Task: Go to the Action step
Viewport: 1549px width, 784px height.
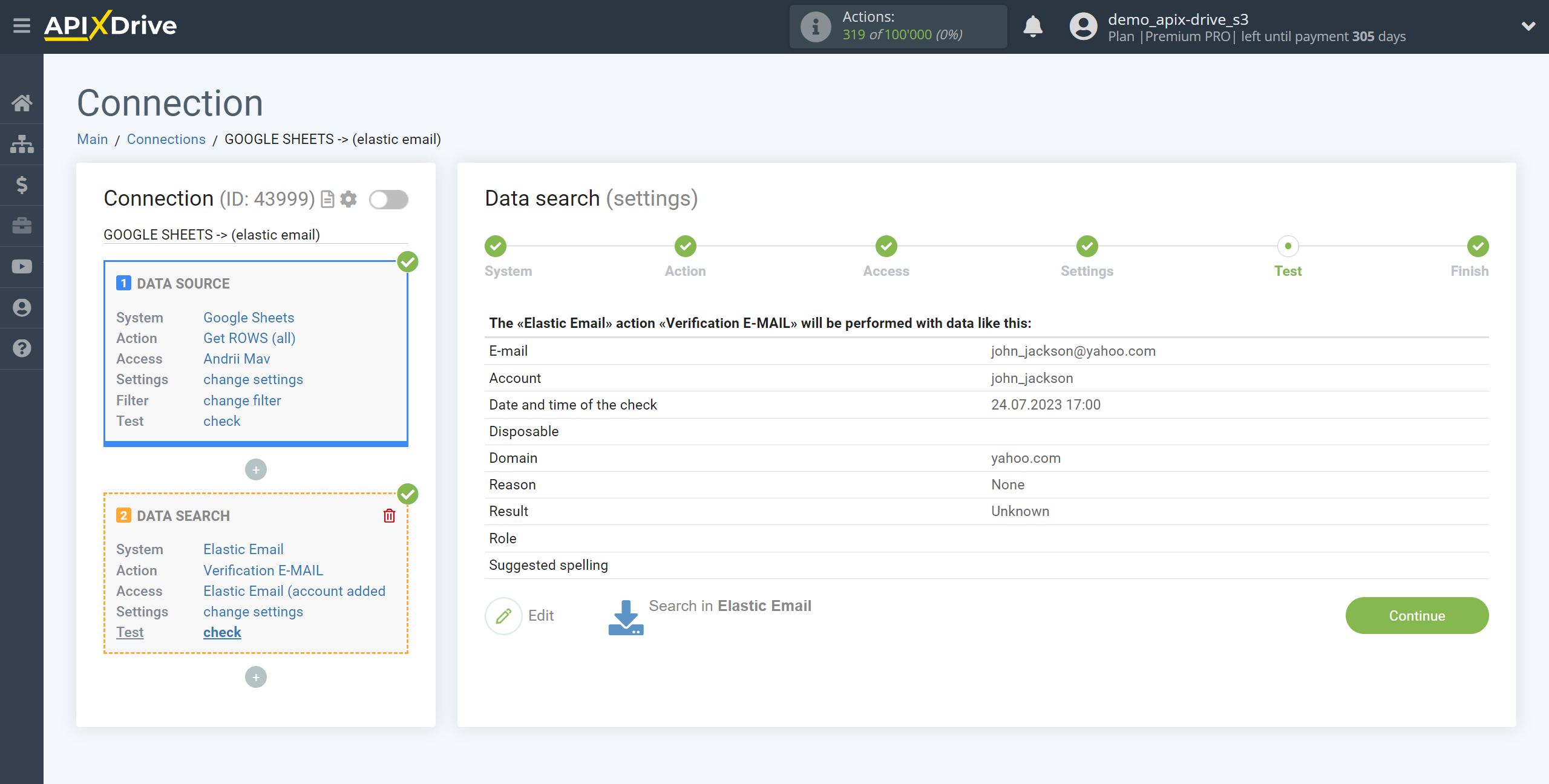Action: pos(686,246)
